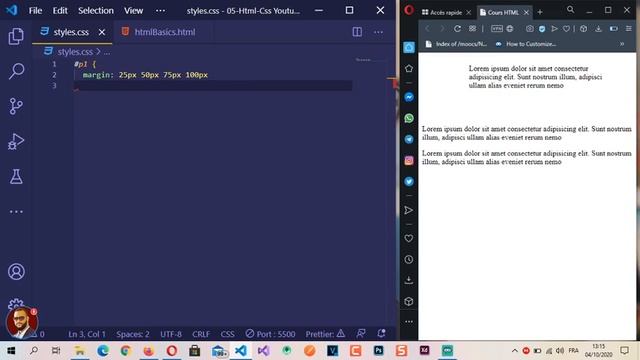The image size is (640, 360).
Task: Toggle the VPN badge in address bar
Action: 497,29
